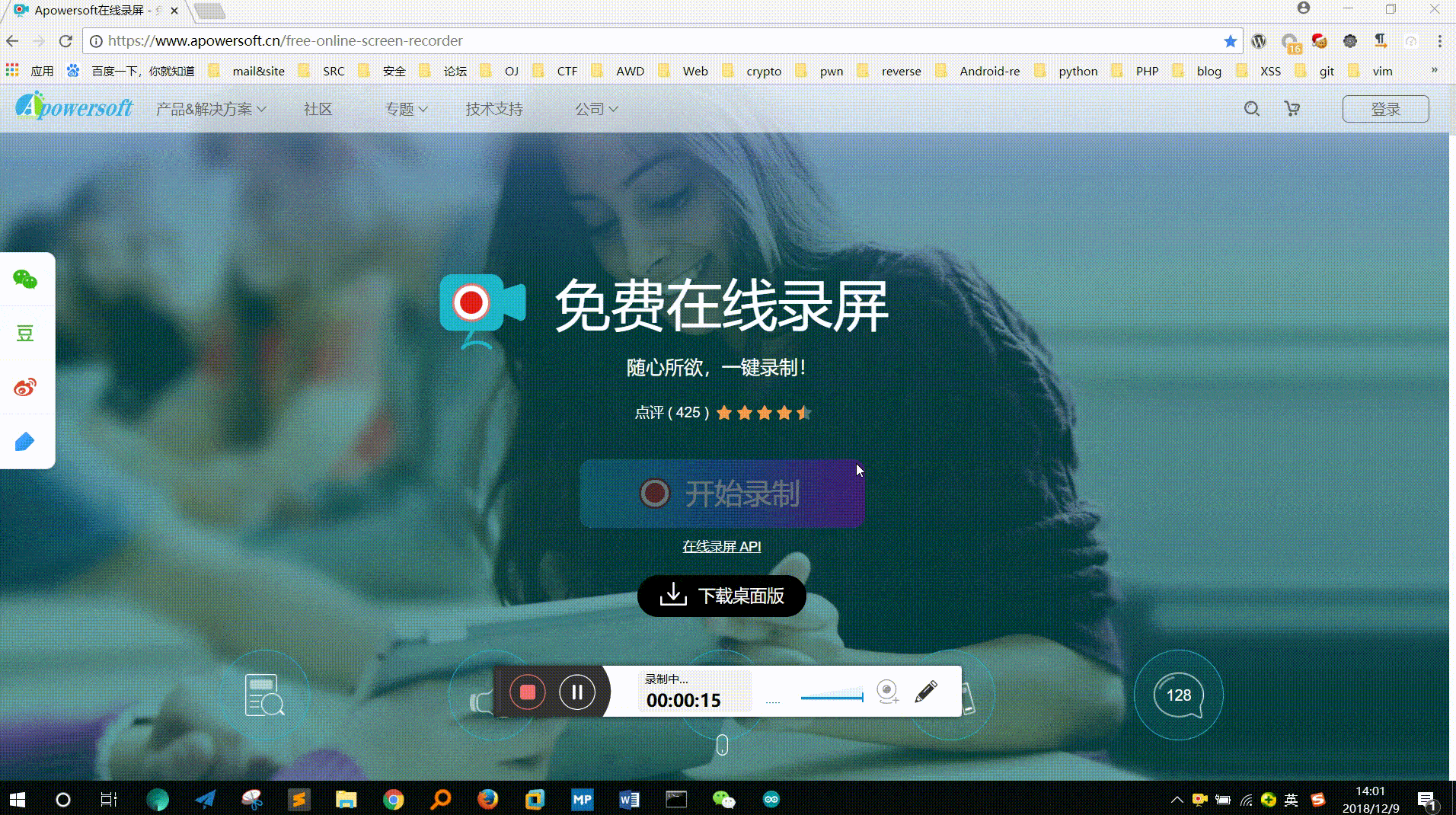The height and width of the screenshot is (815, 1456).
Task: Pause the screen recording
Action: pos(577,692)
